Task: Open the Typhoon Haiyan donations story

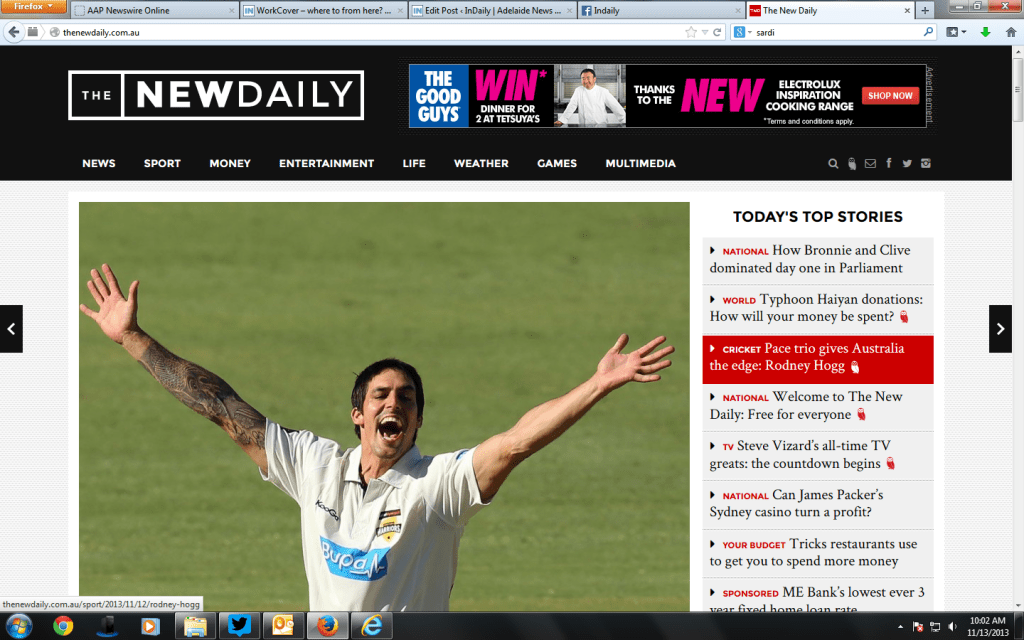Action: pyautogui.click(x=818, y=307)
